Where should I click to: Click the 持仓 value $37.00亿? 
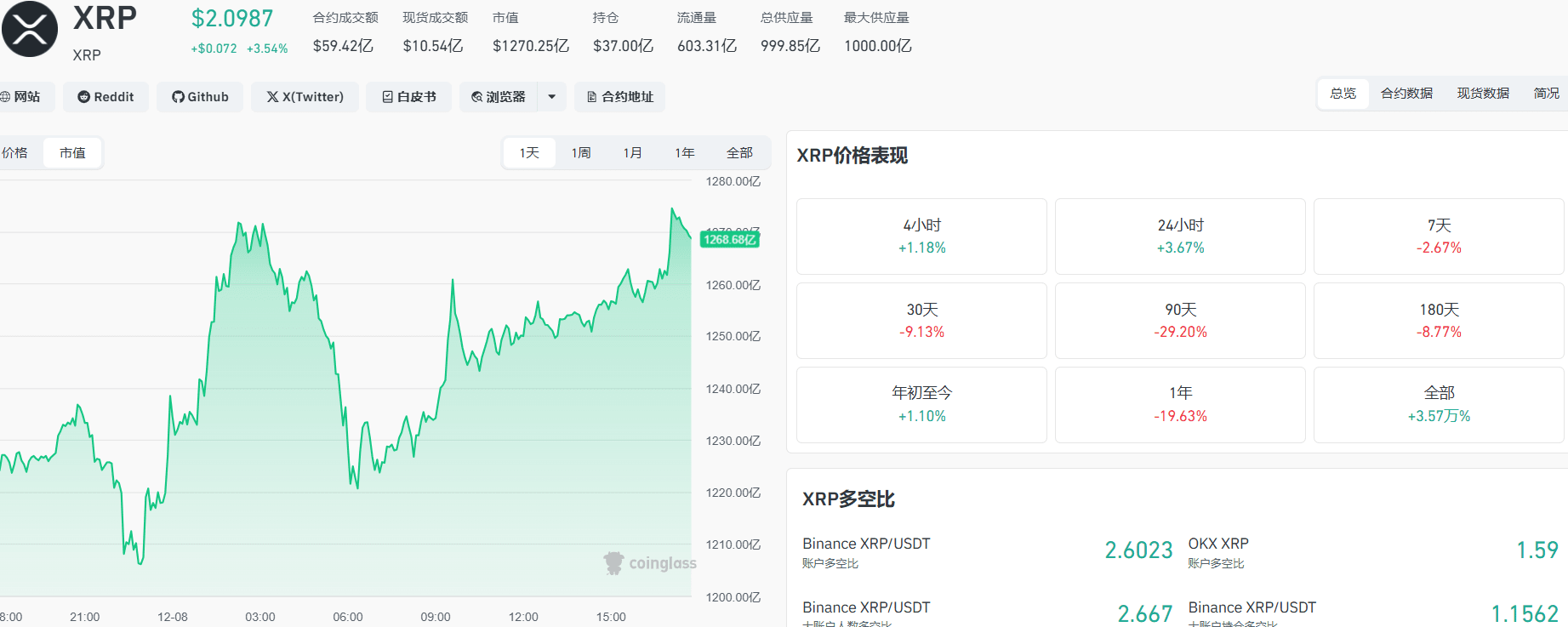pyautogui.click(x=623, y=46)
